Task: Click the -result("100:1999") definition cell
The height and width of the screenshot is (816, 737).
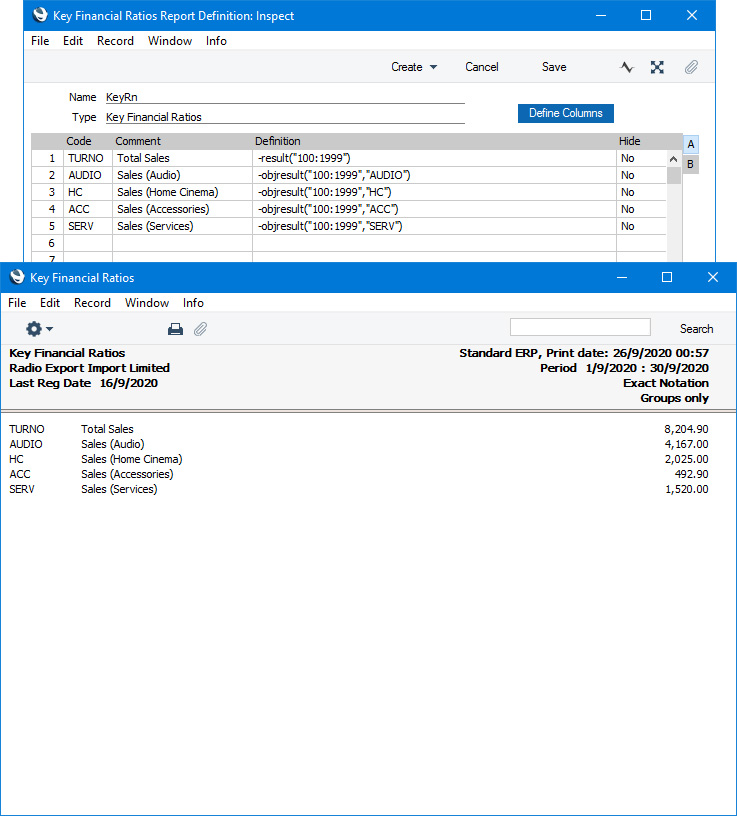Action: click(x=434, y=158)
